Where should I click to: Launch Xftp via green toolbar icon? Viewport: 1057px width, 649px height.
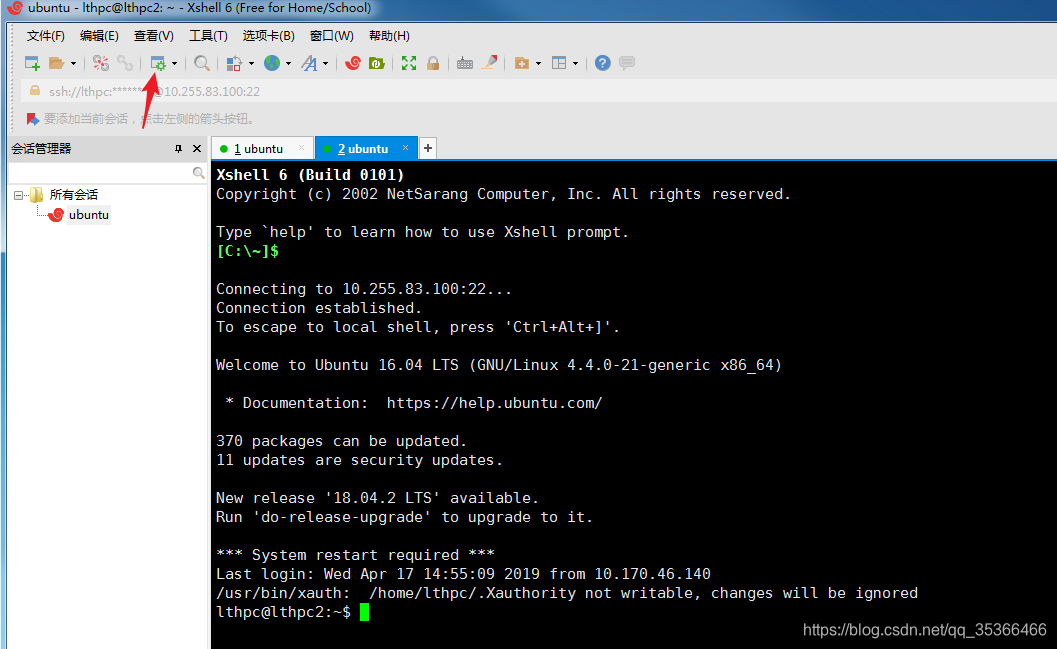[x=377, y=63]
